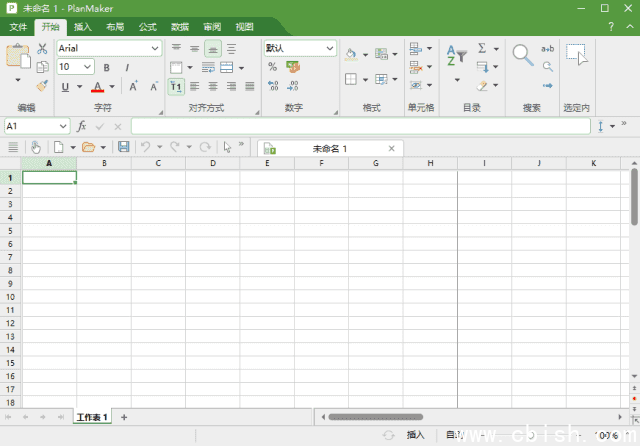Screen dimensions: 640x446
Task: Open font color dropdown arrow
Action: (112, 87)
